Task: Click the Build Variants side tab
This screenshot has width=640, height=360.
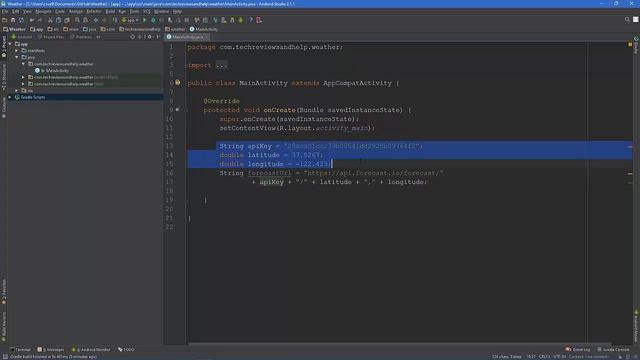Action: point(4,327)
